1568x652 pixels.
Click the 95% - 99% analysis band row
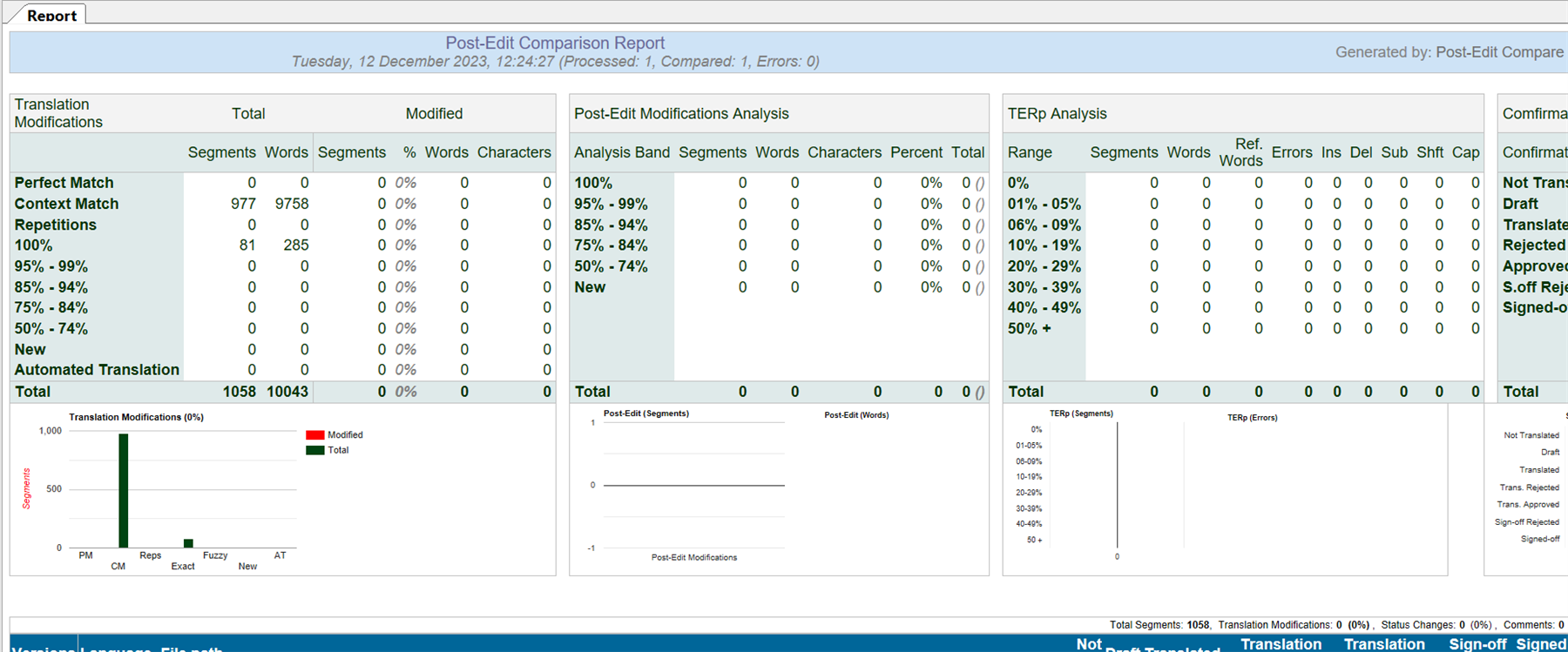tap(611, 204)
